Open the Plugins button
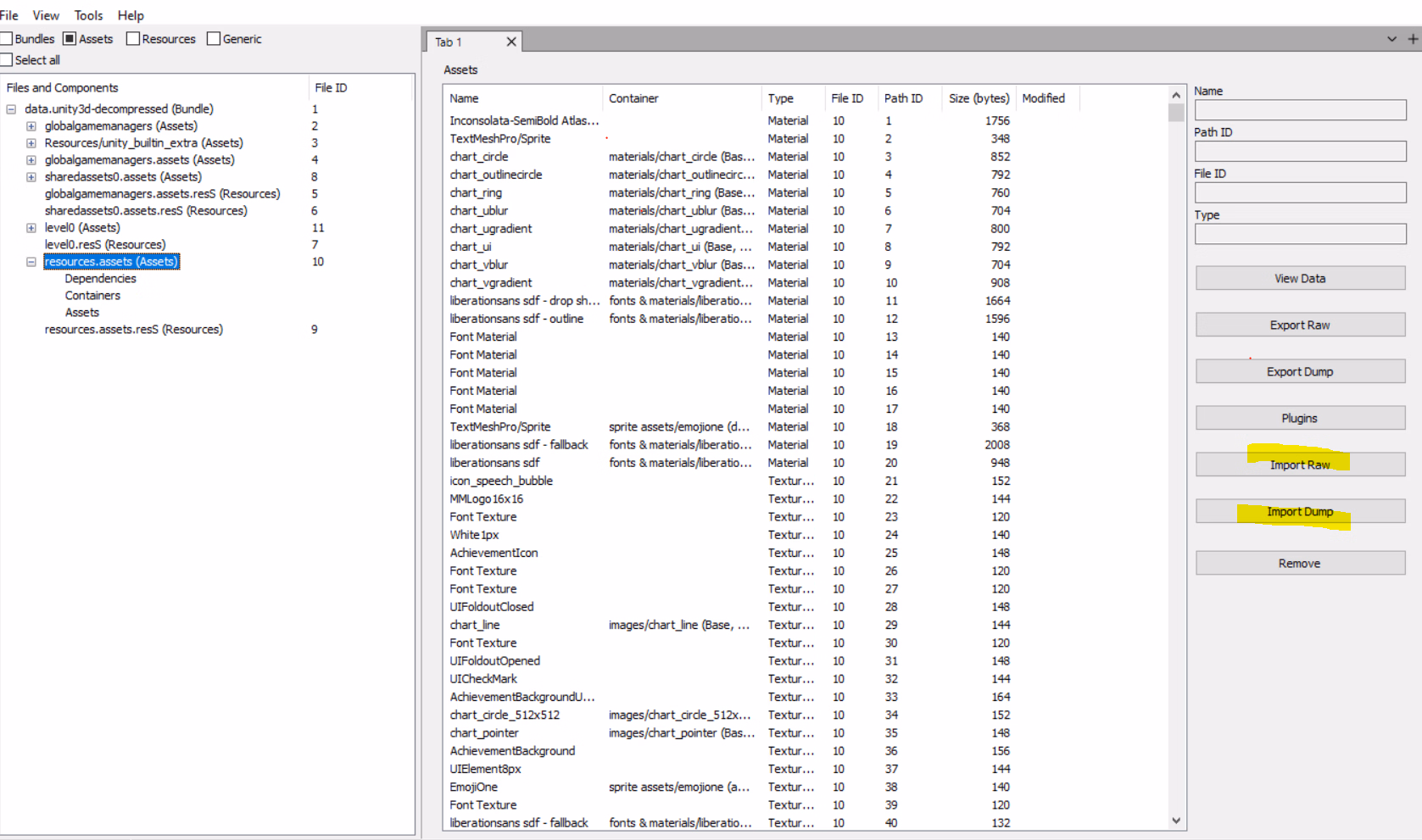Viewport: 1422px width, 840px height. (1299, 418)
